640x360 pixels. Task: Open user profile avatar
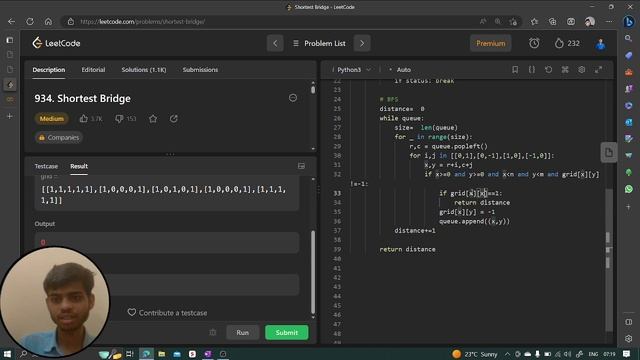point(600,44)
